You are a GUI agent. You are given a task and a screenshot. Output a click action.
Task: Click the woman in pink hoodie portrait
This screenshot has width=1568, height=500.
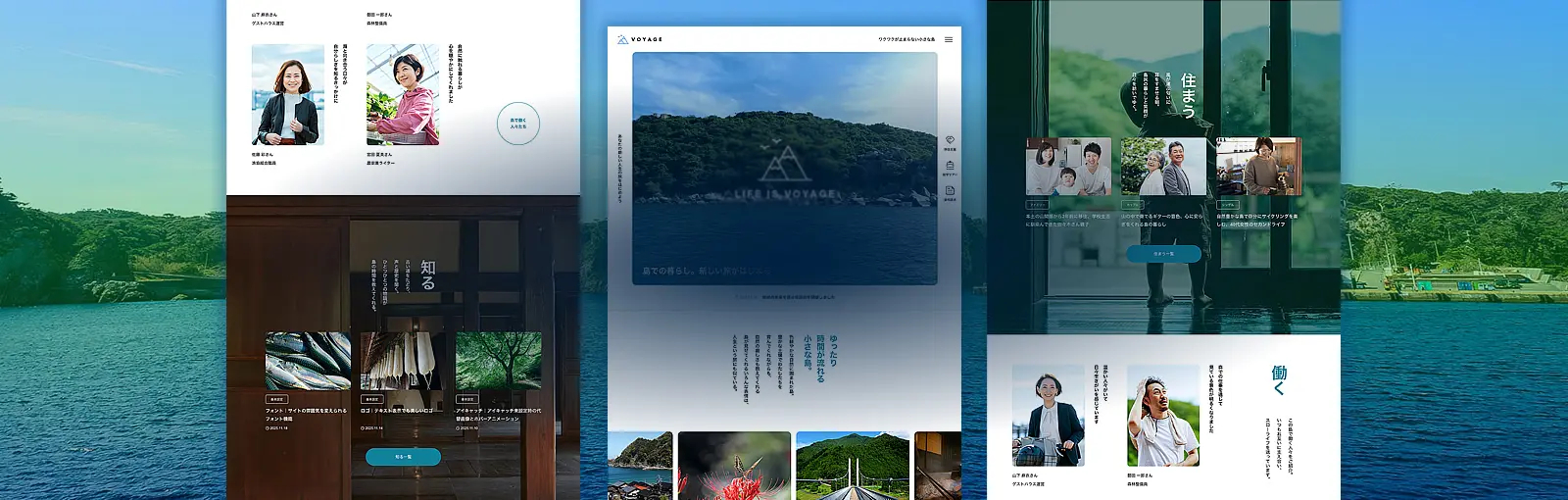(403, 95)
